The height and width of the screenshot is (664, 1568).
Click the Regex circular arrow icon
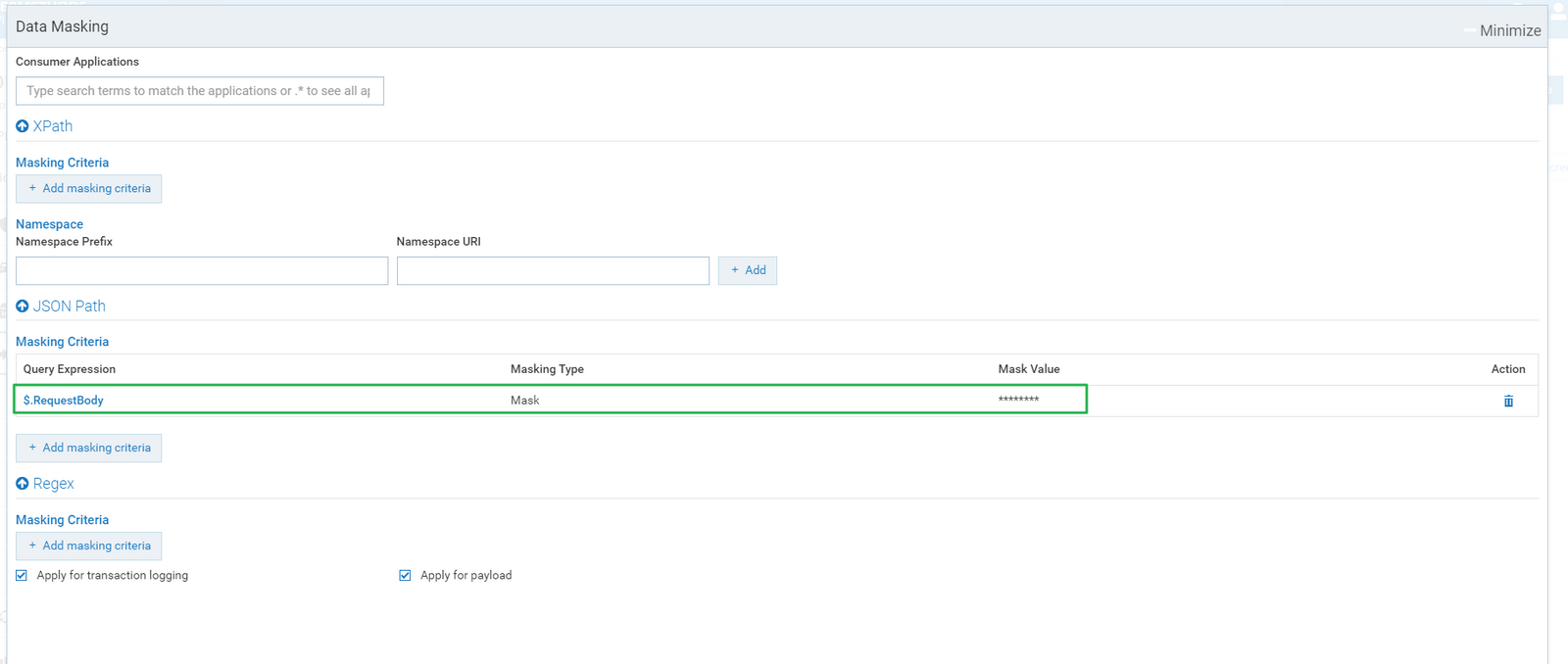pos(23,484)
